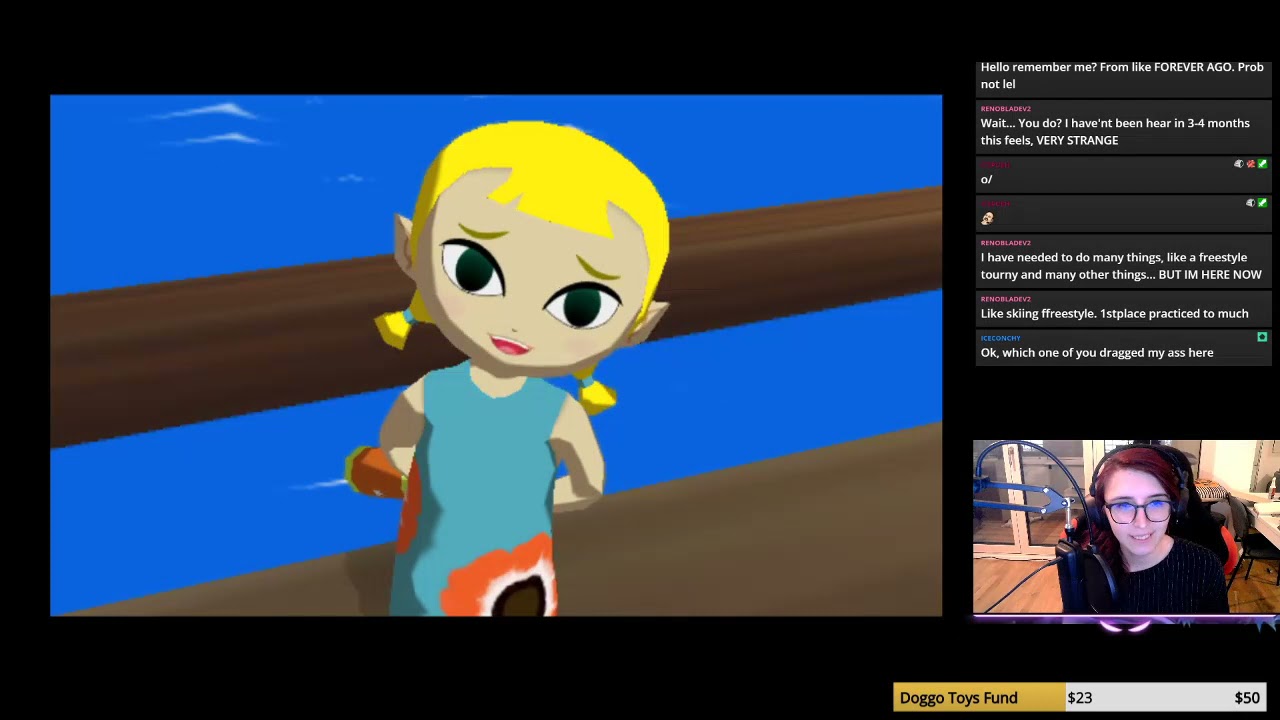Click the streamer webcam feed
Viewport: 1280px width, 720px height.
pos(1126,527)
